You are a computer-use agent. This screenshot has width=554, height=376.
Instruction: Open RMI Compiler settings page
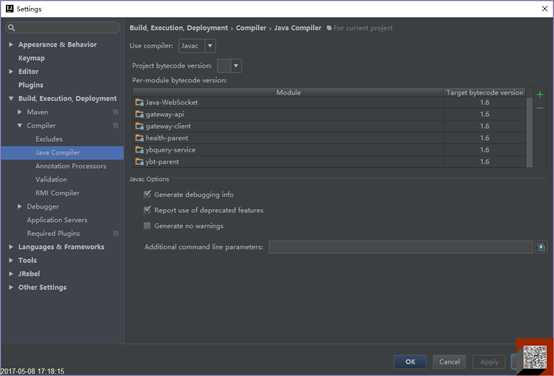(57, 193)
